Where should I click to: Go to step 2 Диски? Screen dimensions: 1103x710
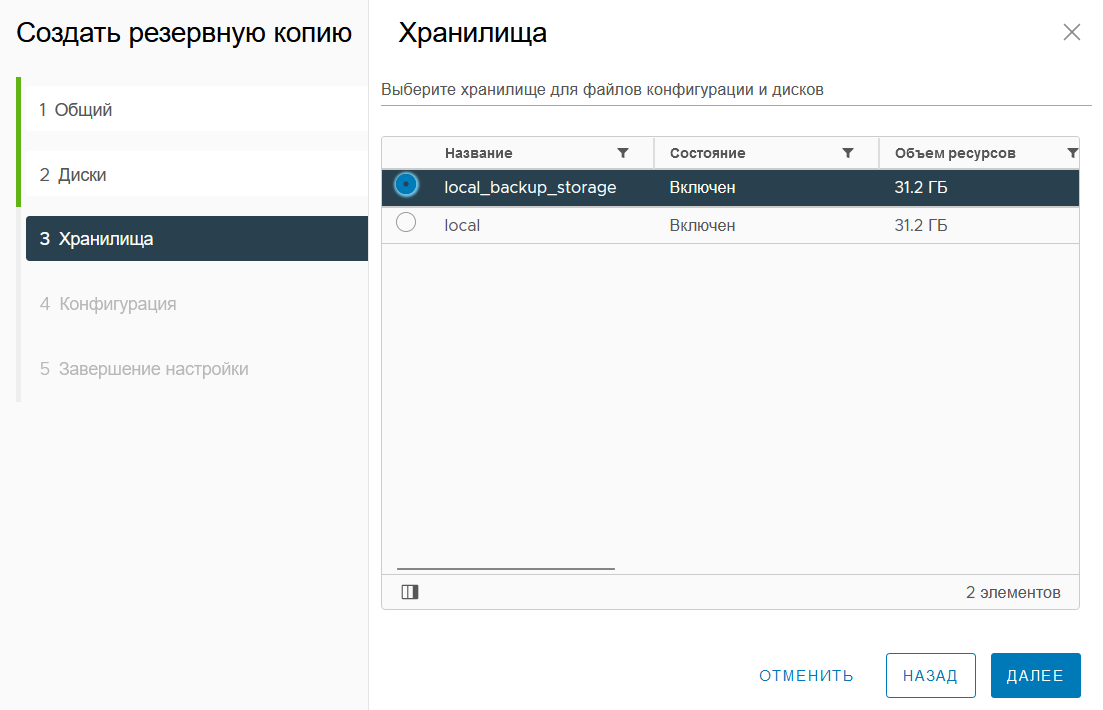pos(197,174)
